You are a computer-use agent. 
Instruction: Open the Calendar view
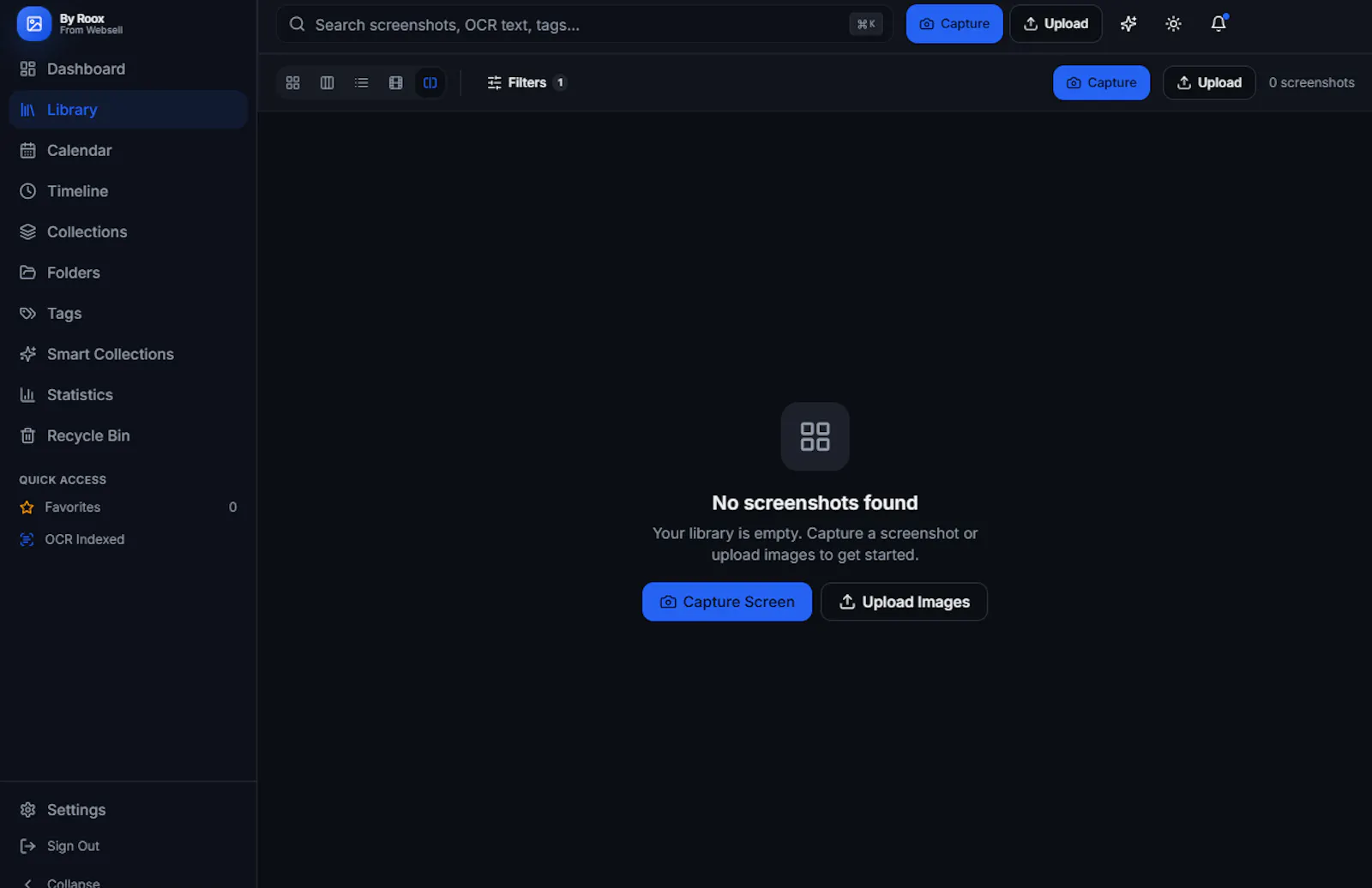pos(128,150)
